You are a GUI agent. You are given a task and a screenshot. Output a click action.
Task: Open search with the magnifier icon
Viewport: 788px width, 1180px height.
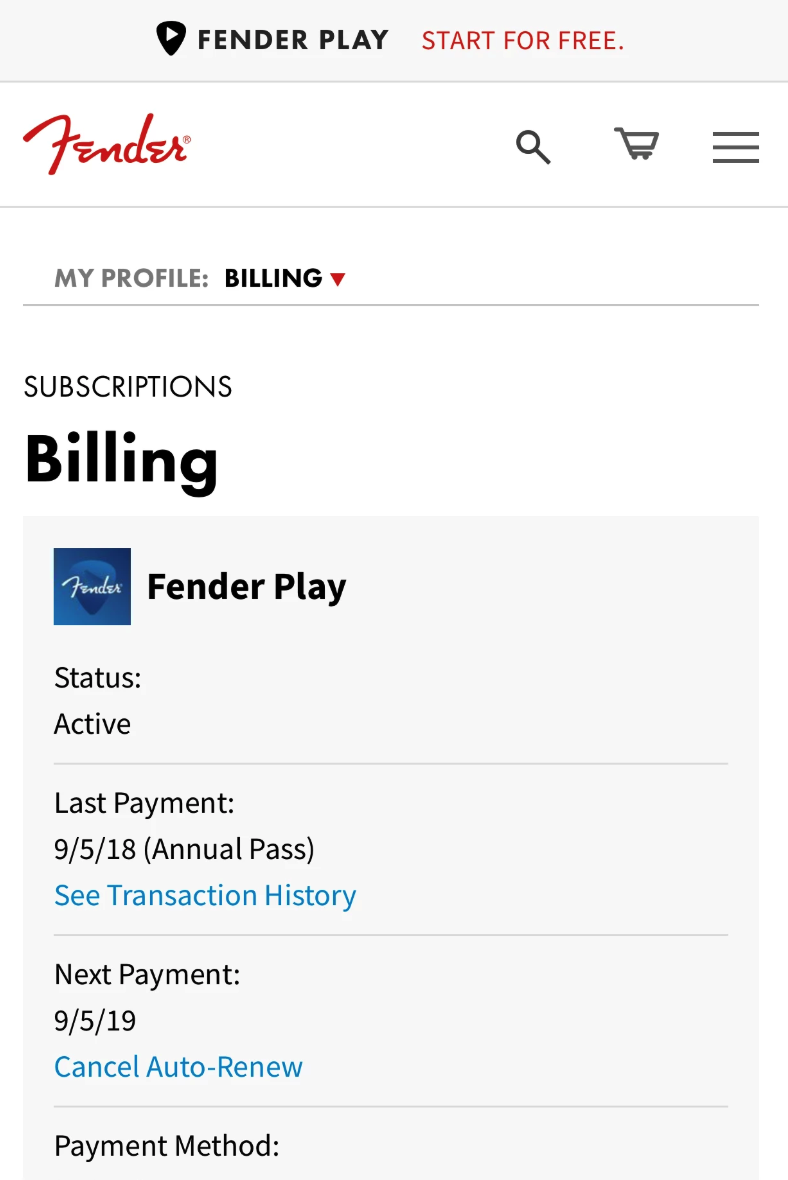pyautogui.click(x=533, y=147)
